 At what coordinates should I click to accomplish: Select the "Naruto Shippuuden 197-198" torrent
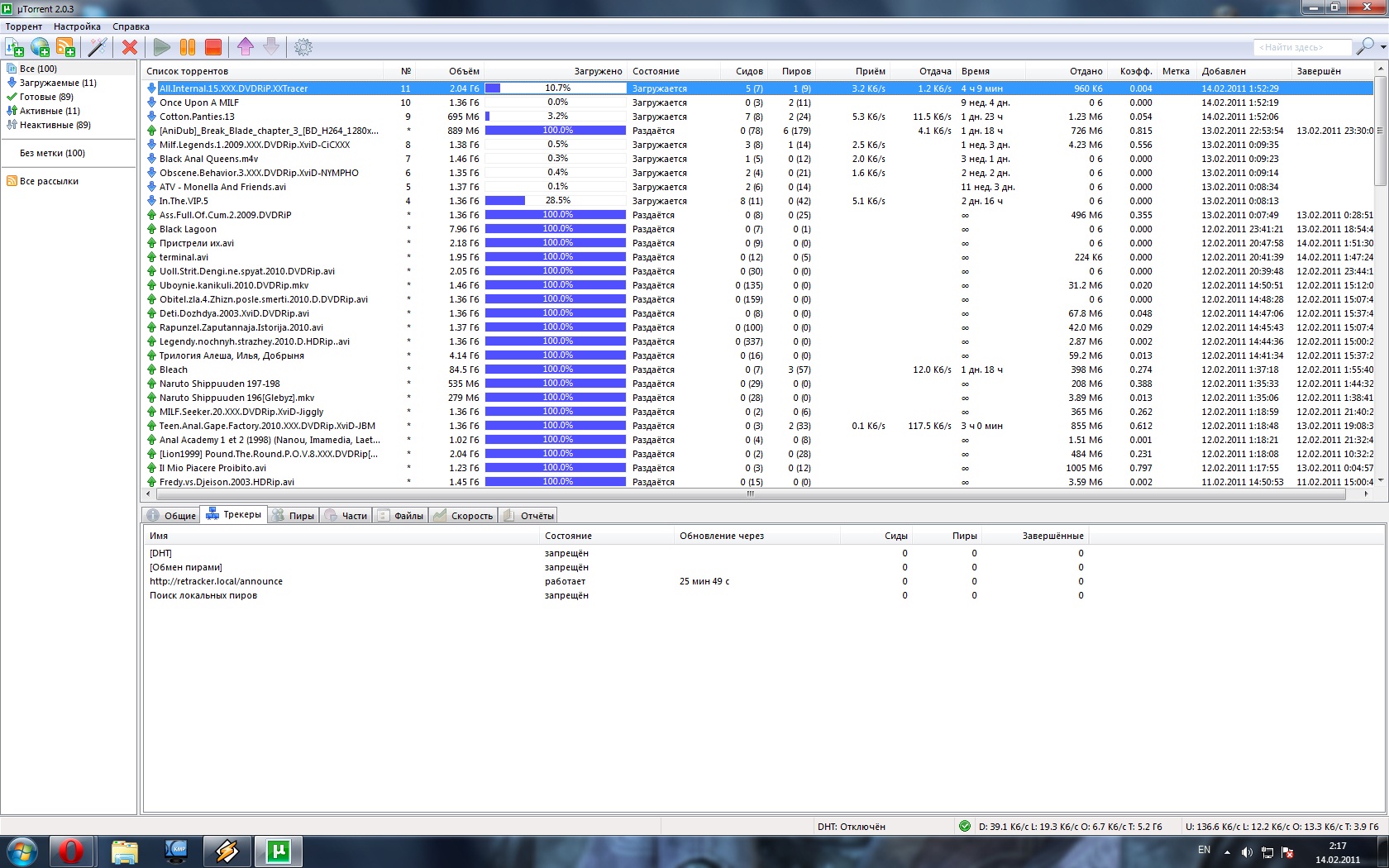[x=758, y=384]
